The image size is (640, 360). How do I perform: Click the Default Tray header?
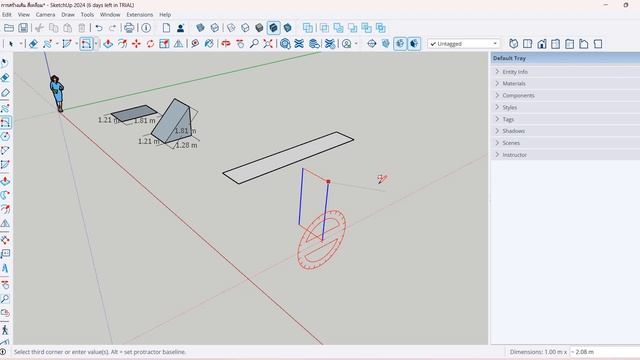click(x=565, y=58)
